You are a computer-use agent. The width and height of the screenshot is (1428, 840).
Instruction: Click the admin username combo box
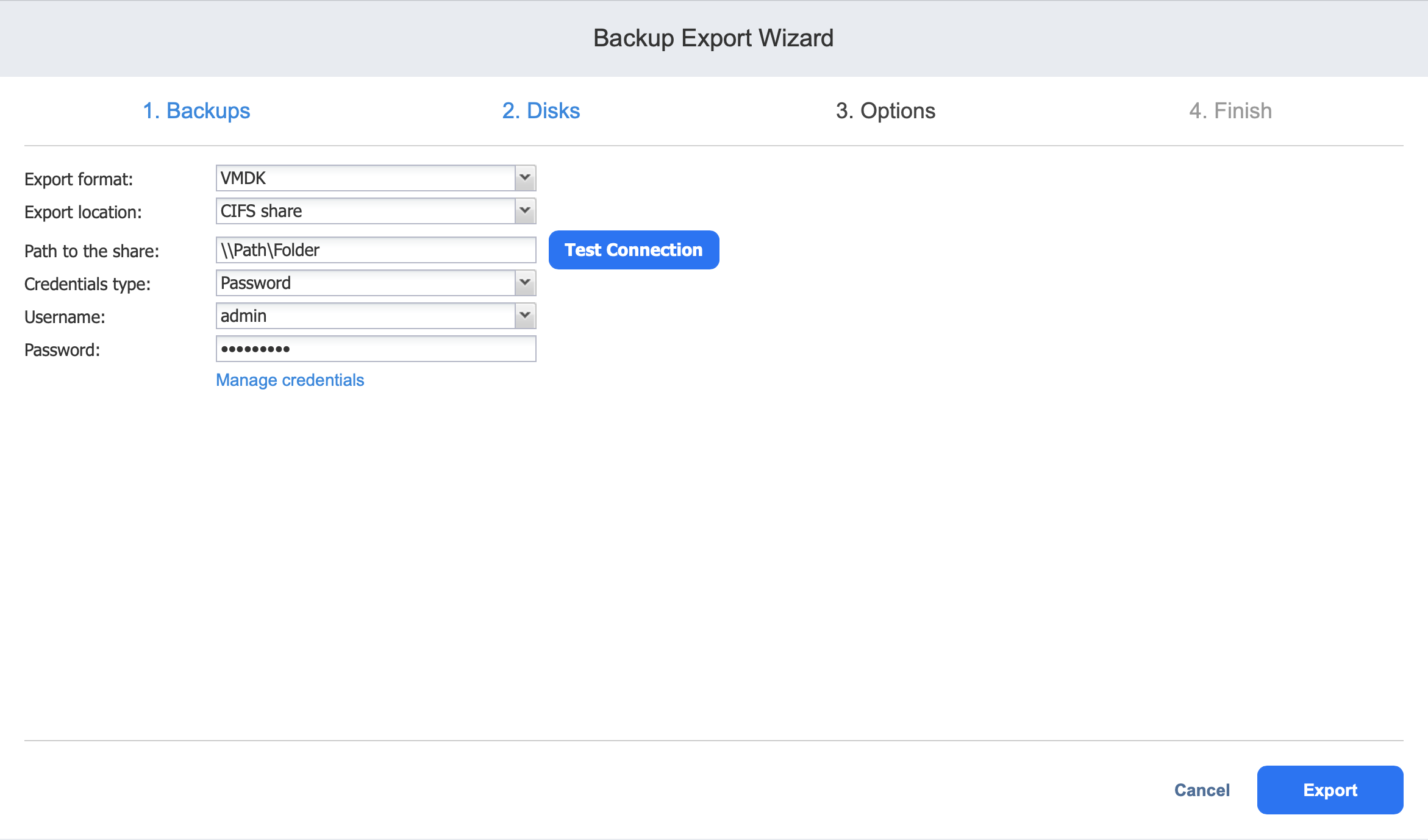coord(366,316)
